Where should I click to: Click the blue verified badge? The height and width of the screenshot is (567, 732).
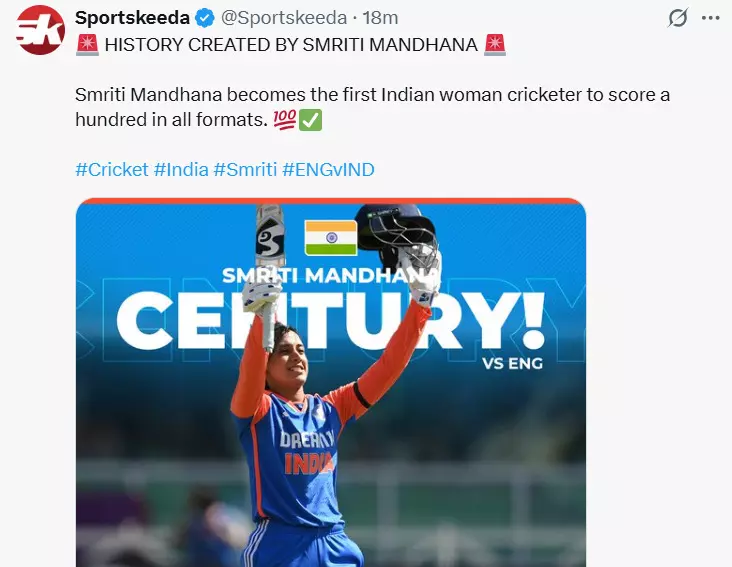[x=205, y=18]
